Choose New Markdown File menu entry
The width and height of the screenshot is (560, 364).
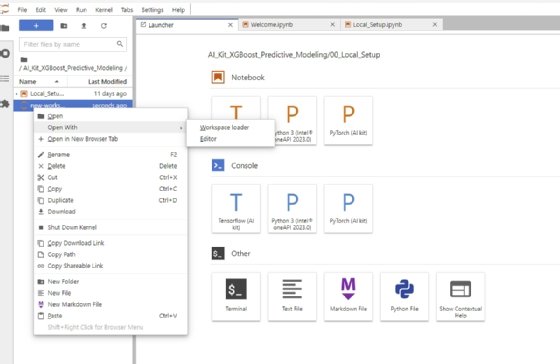pos(111,305)
